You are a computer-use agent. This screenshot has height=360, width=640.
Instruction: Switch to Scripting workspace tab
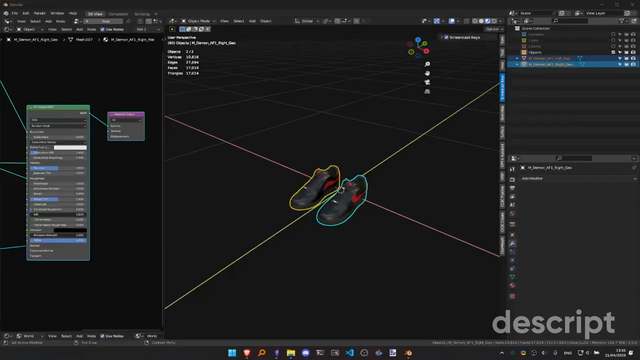pos(142,14)
